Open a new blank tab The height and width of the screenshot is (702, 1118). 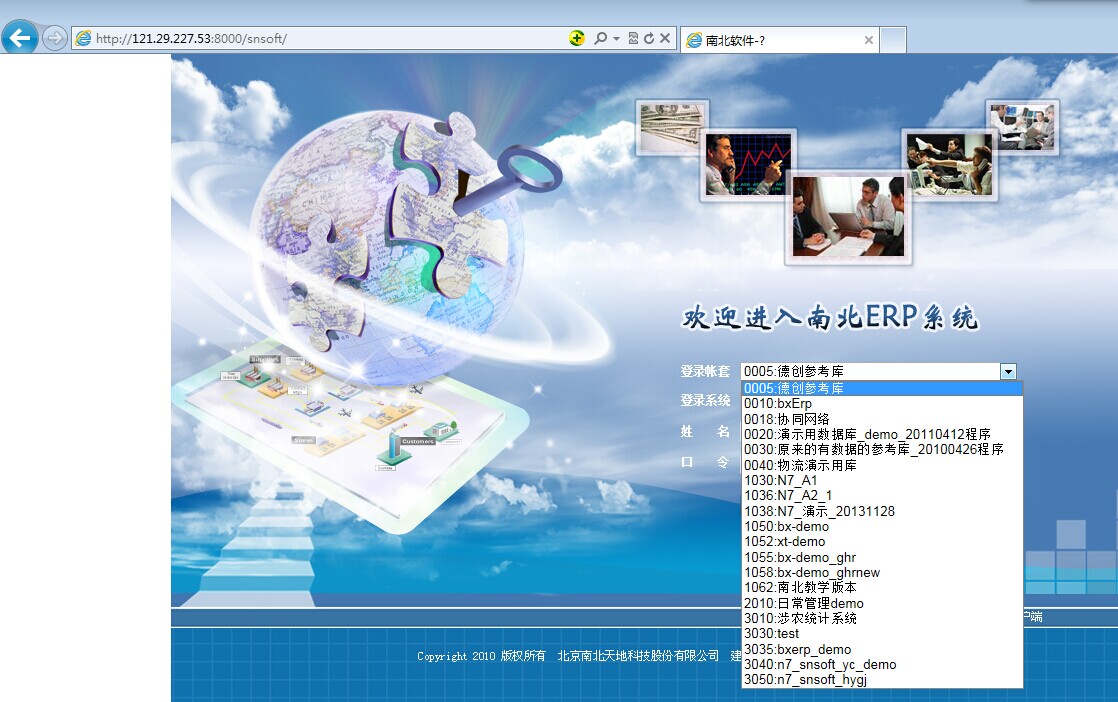pos(893,40)
